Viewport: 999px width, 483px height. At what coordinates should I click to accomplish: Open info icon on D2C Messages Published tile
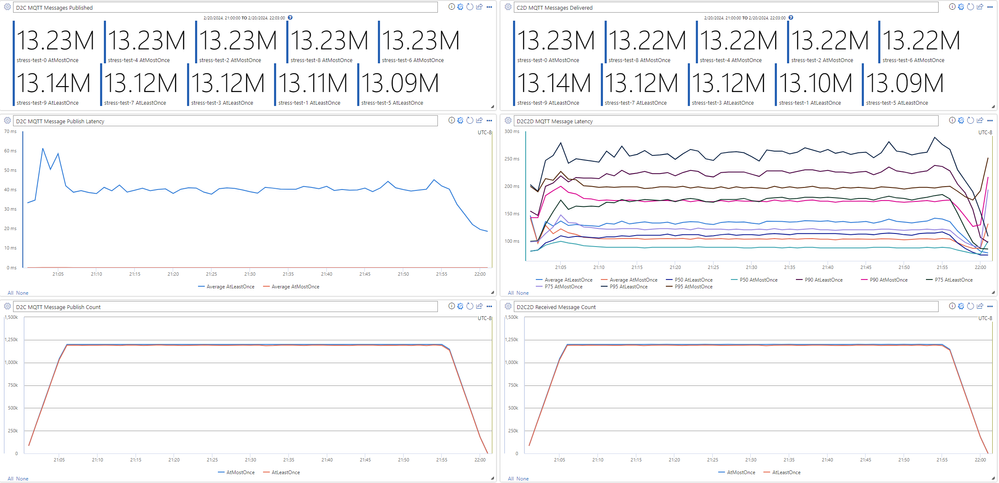(x=452, y=6)
